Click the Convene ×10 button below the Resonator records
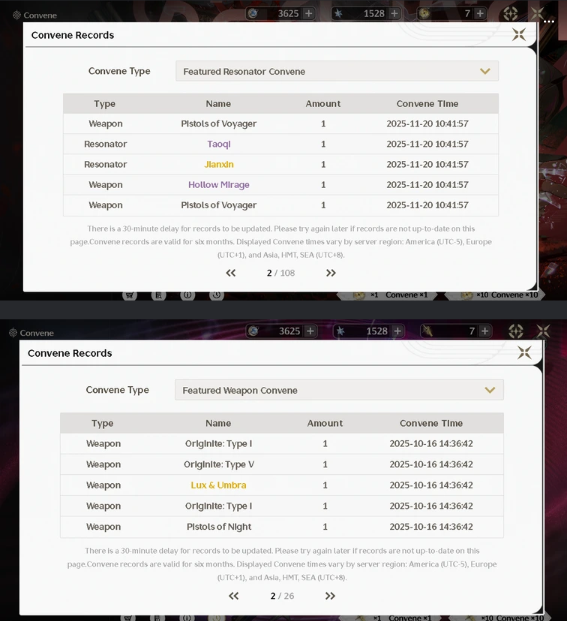This screenshot has height=621, width=567. click(495, 295)
